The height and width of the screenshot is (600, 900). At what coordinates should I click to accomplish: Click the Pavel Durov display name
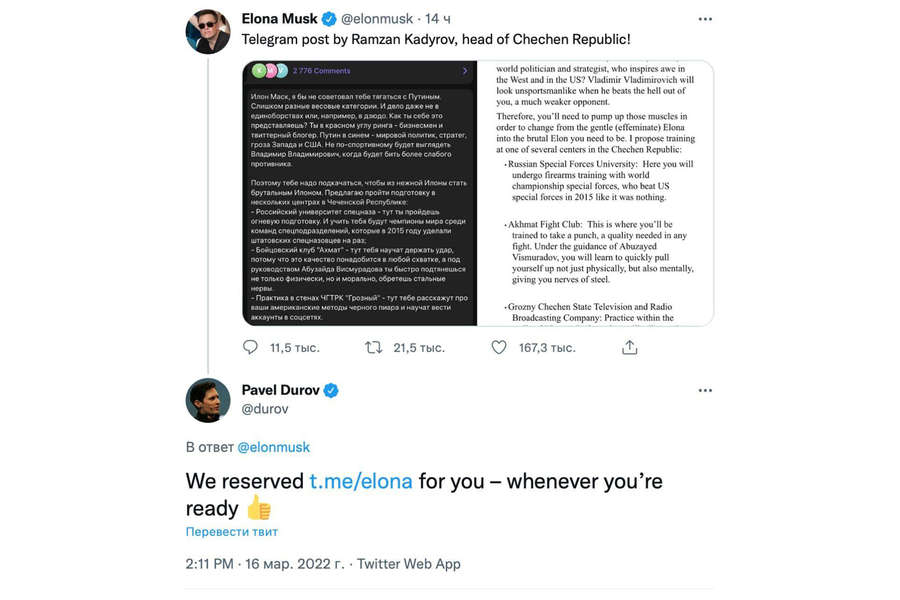[280, 390]
